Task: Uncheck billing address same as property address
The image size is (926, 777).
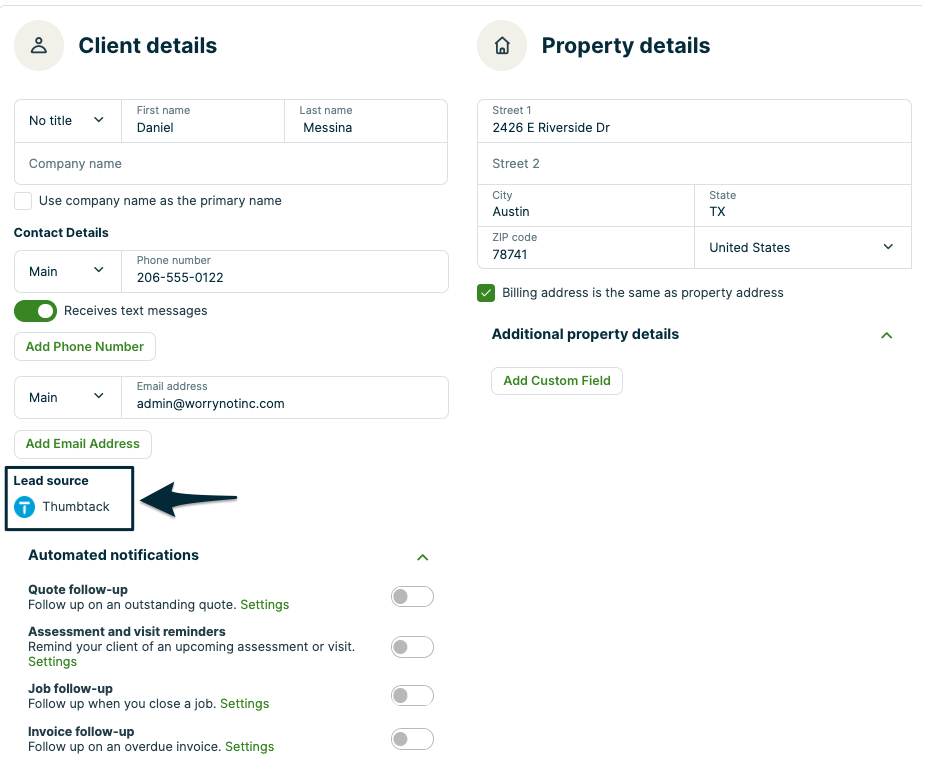Action: click(x=486, y=293)
